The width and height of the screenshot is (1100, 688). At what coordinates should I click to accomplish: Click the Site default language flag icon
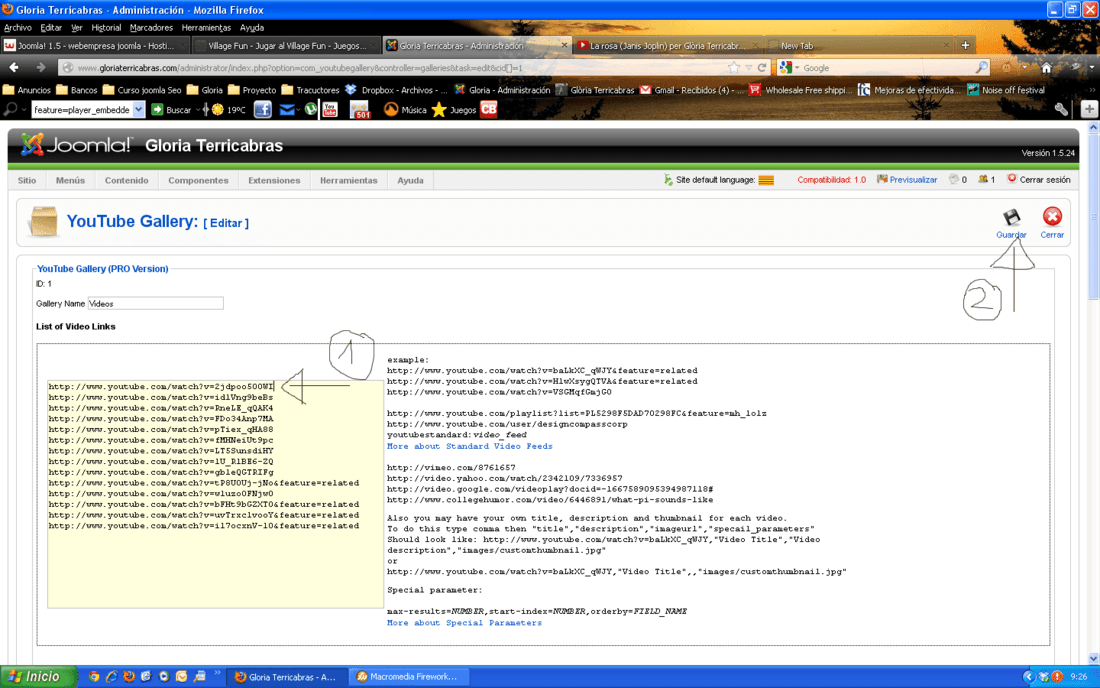766,180
